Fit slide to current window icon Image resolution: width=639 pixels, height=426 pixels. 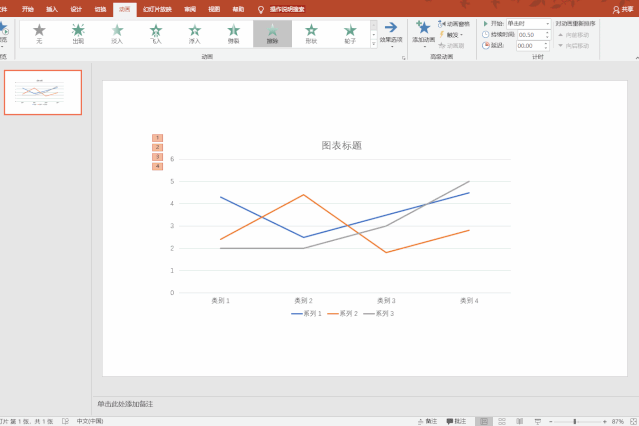tap(634, 422)
